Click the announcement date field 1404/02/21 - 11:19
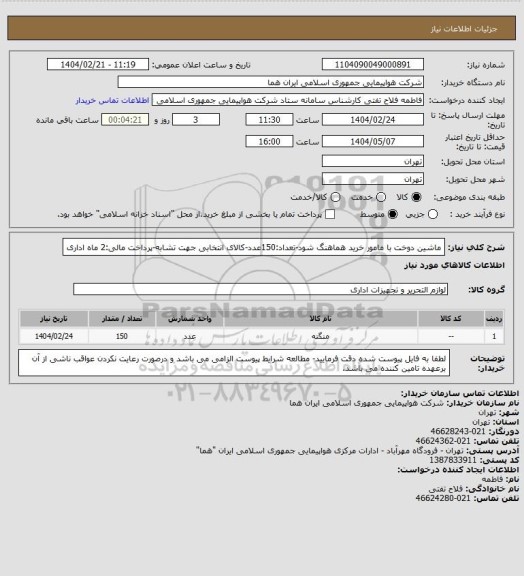This screenshot has width=524, height=576. click(98, 64)
